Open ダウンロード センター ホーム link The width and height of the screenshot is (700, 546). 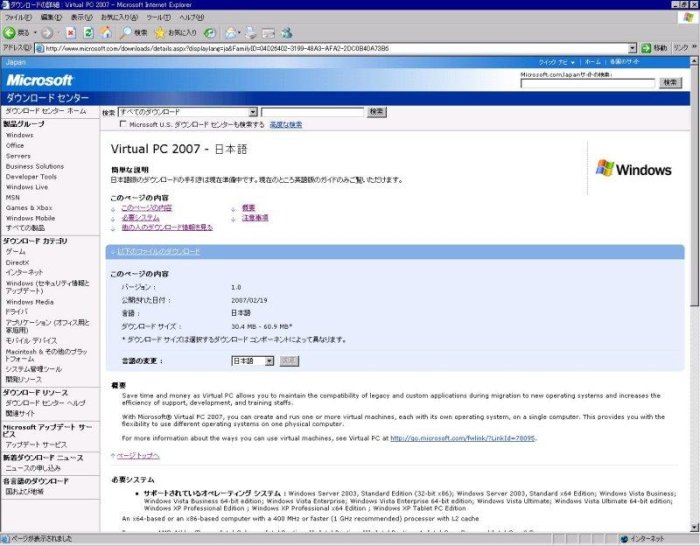(x=46, y=111)
